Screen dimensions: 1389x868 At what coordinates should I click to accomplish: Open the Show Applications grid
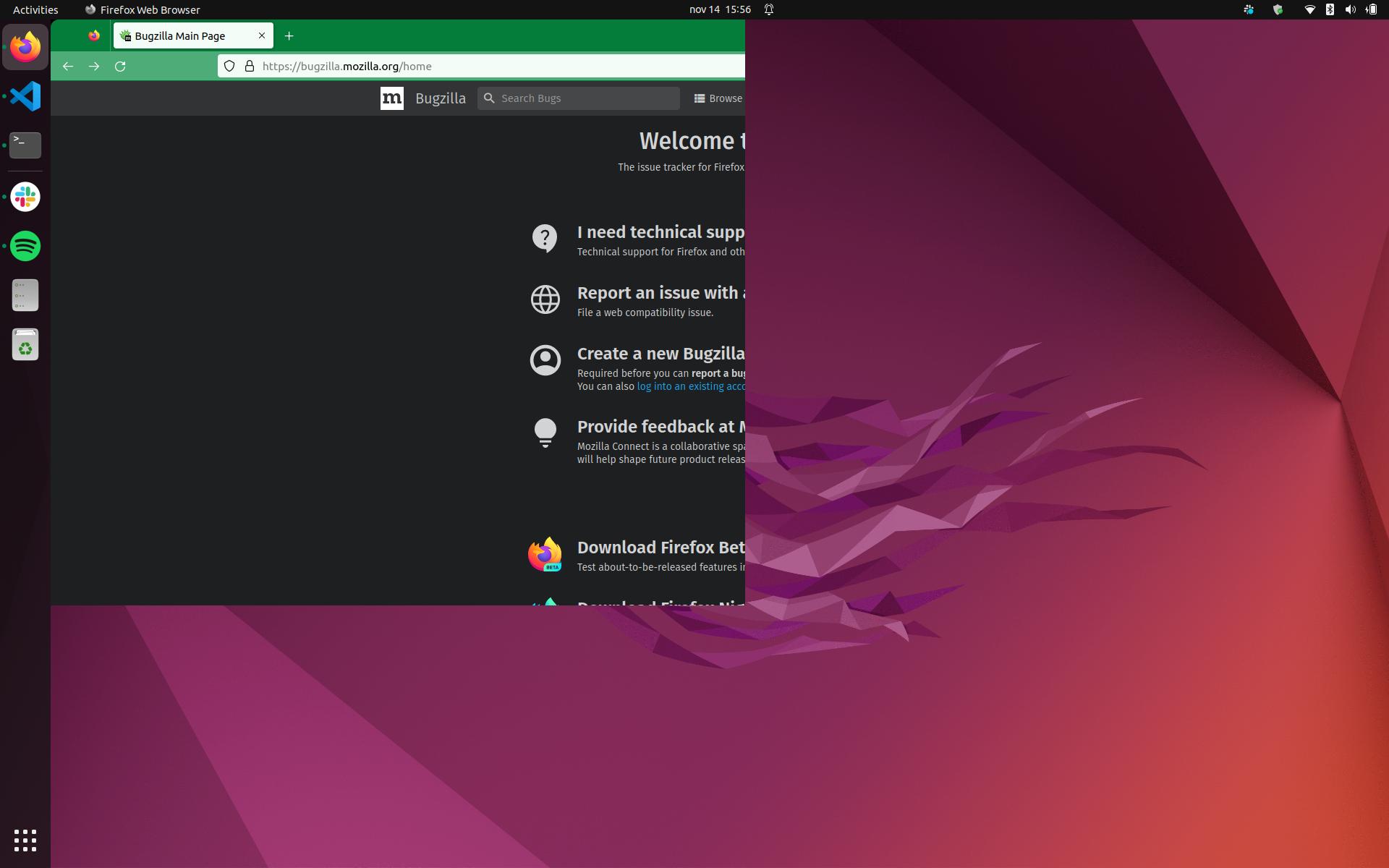25,841
